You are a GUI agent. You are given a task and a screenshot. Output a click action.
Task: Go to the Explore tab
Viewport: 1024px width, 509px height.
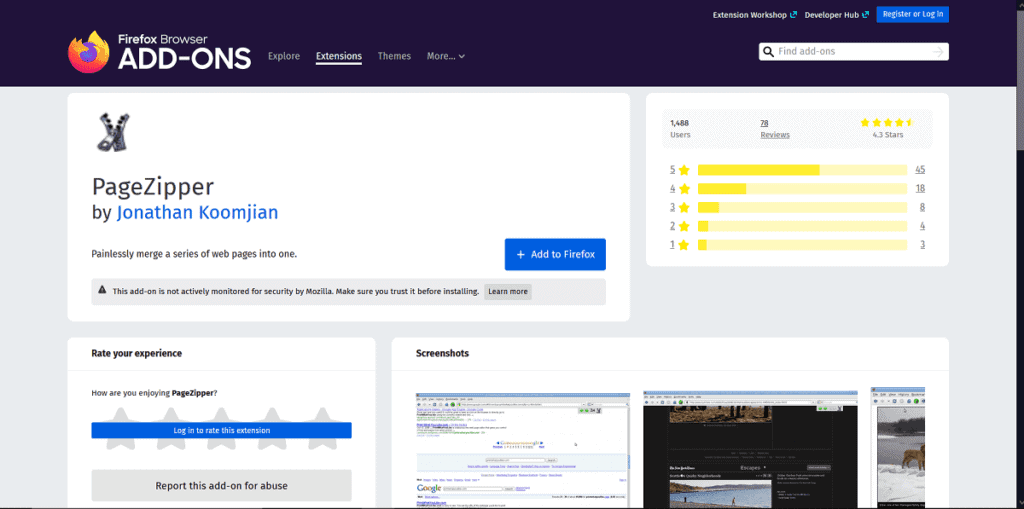tap(284, 56)
